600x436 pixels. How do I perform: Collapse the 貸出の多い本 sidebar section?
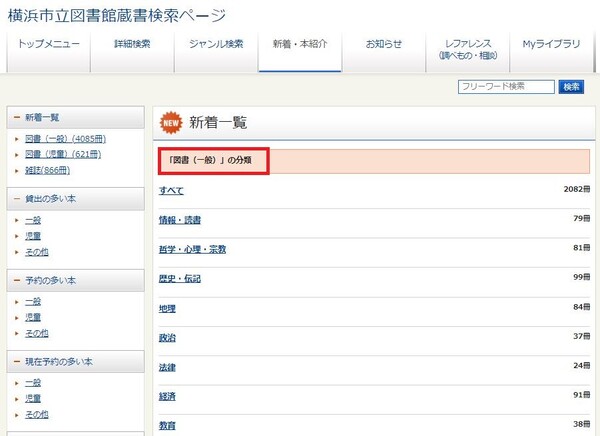tap(17, 199)
